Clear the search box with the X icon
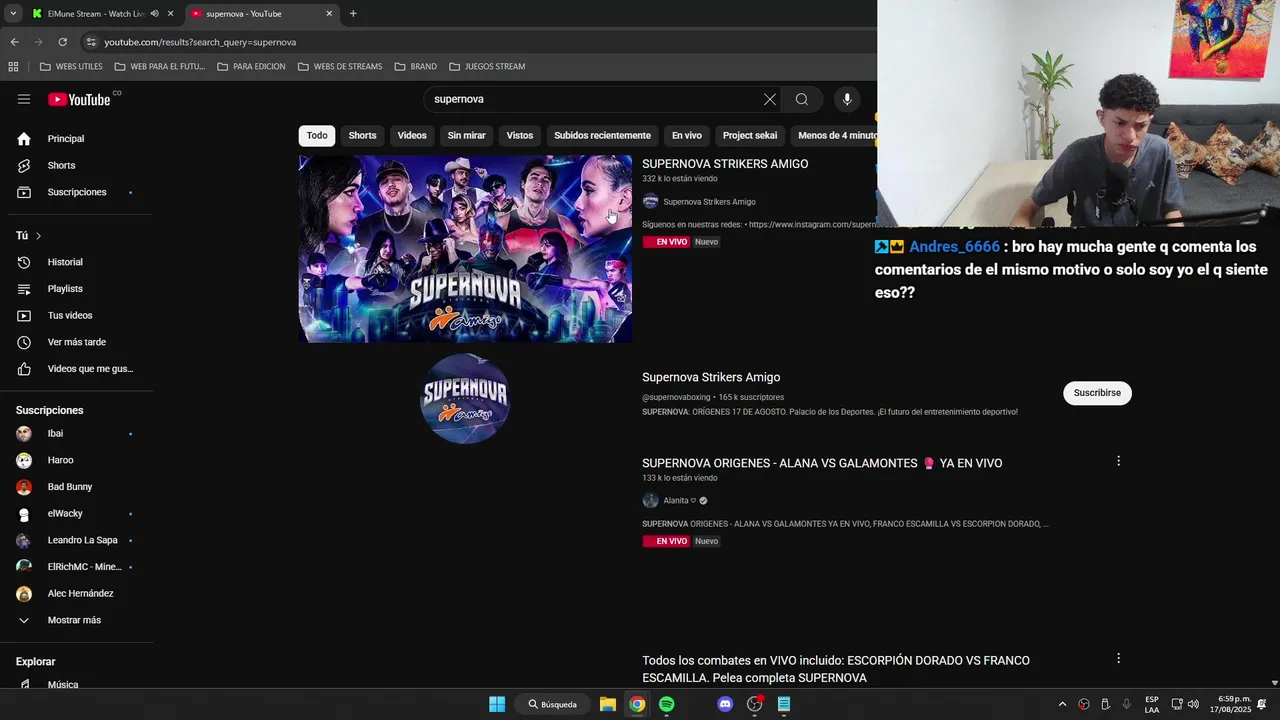1280x720 pixels. [770, 99]
